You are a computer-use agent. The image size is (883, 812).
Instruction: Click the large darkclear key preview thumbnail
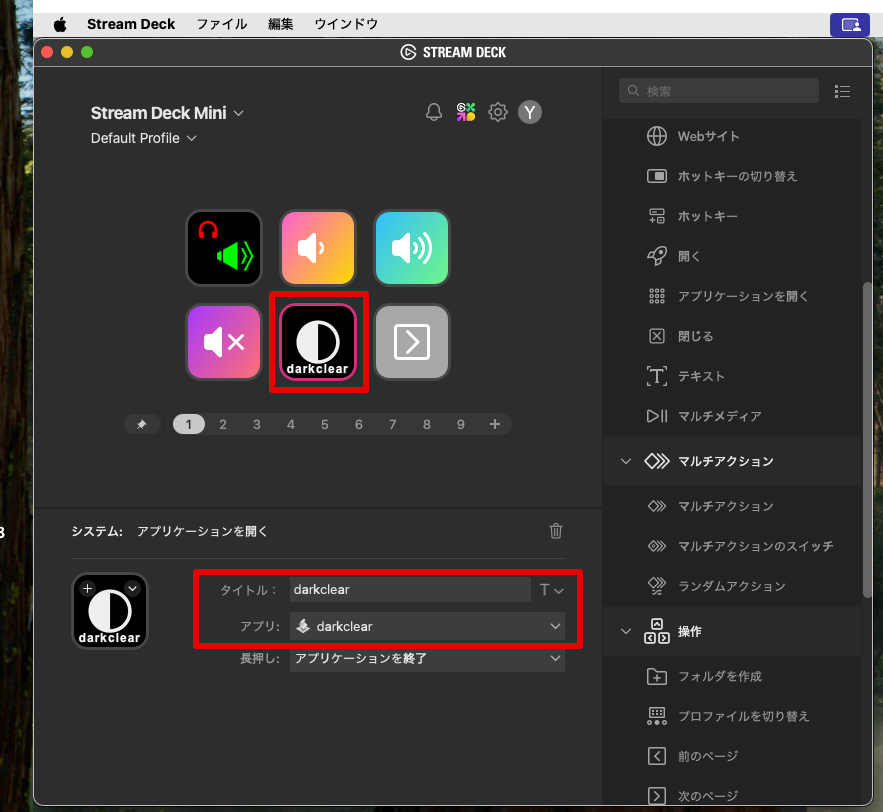point(110,611)
